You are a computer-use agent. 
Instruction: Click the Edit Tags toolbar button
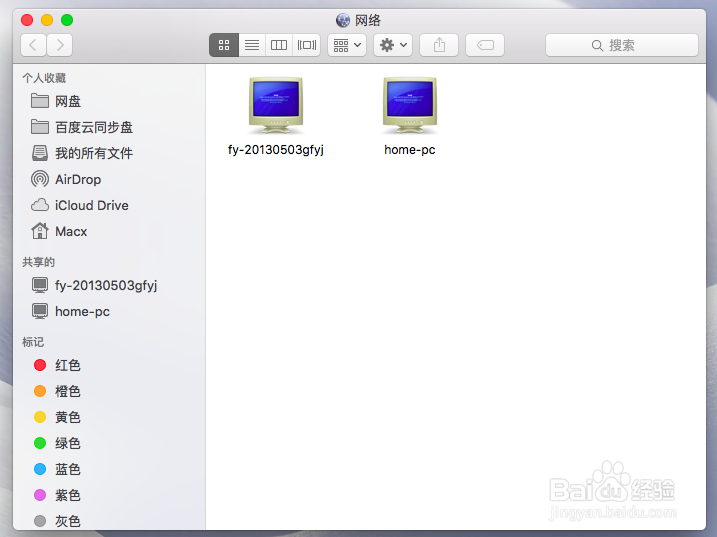pyautogui.click(x=485, y=45)
